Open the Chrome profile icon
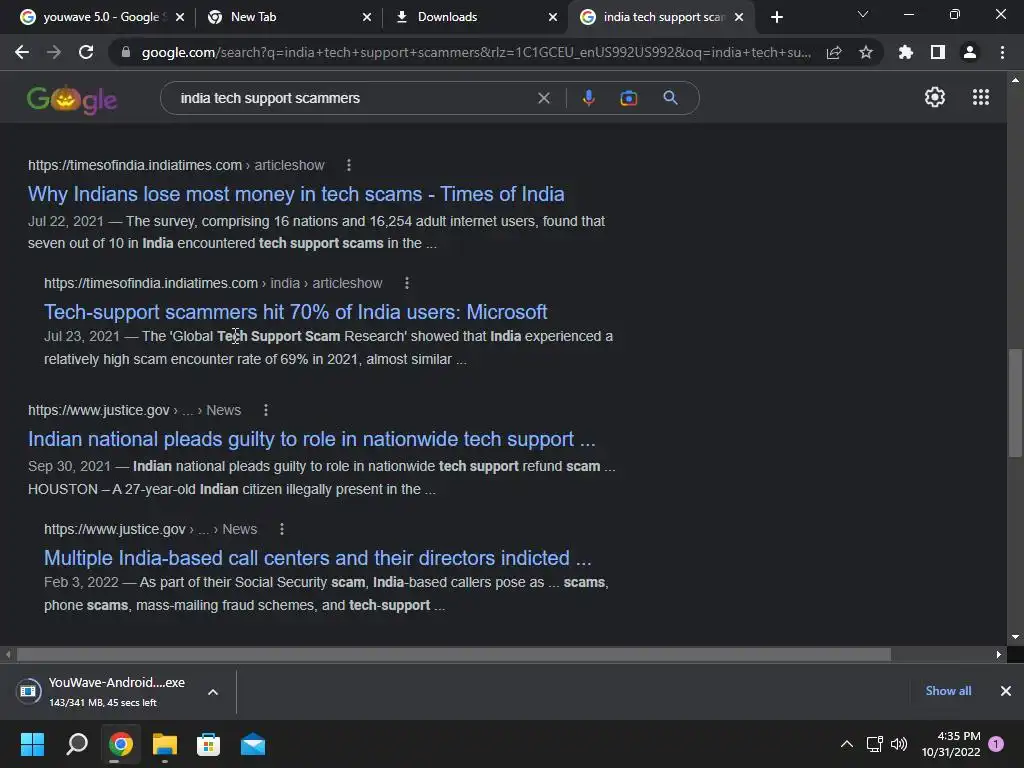The height and width of the screenshot is (768, 1024). coord(970,52)
